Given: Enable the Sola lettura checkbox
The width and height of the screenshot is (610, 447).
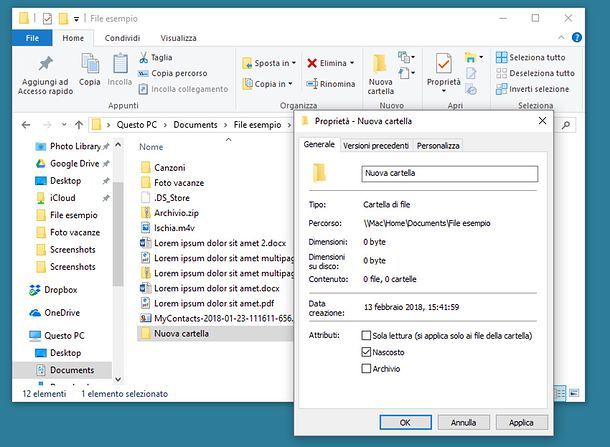Looking at the screenshot, I should point(366,335).
